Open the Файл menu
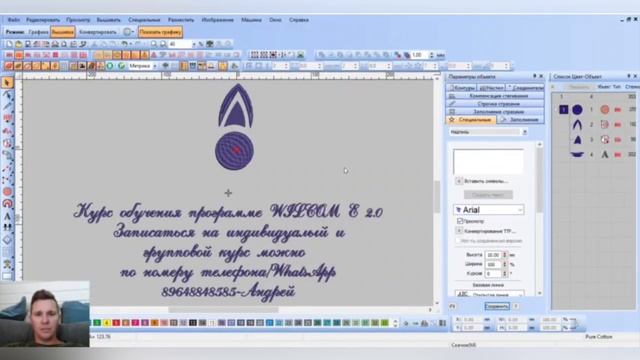This screenshot has width=640, height=360. (x=13, y=20)
